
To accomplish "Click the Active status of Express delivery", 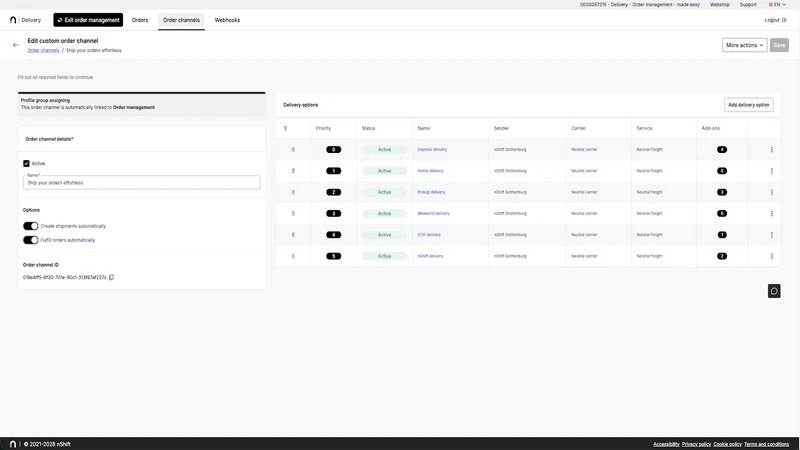I will 384,149.
